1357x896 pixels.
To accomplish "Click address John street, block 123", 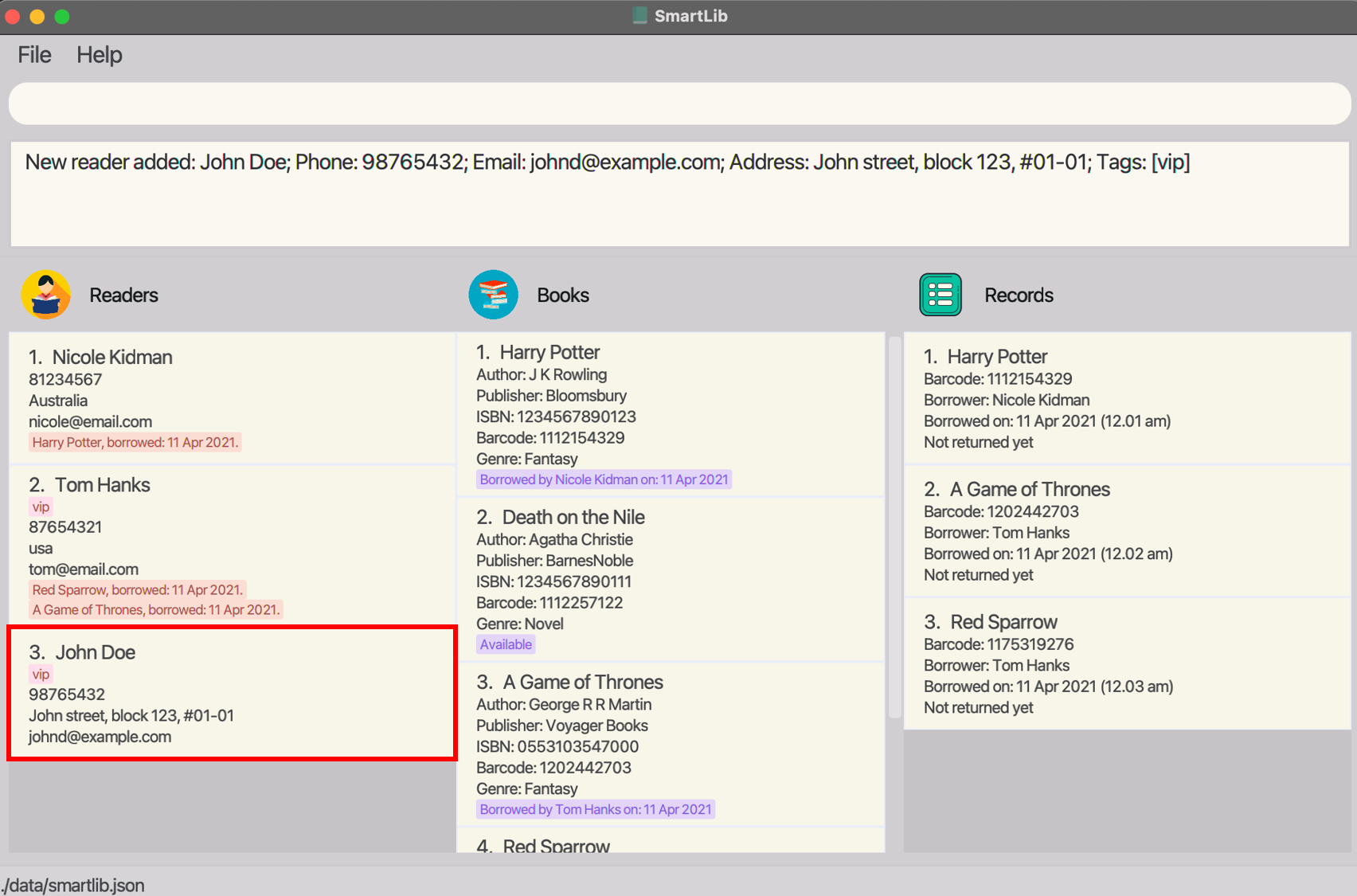I will 131,715.
